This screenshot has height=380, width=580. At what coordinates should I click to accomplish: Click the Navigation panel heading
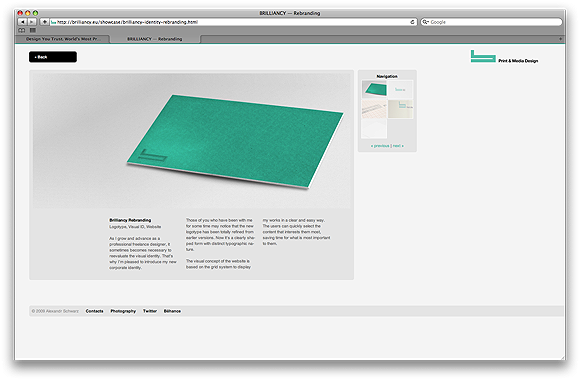coord(387,76)
